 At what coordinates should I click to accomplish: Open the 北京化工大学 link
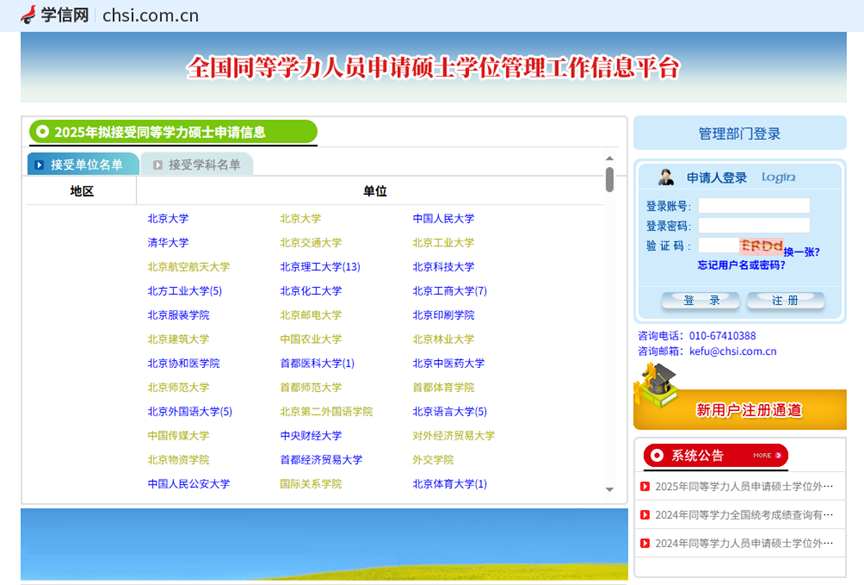pos(311,291)
